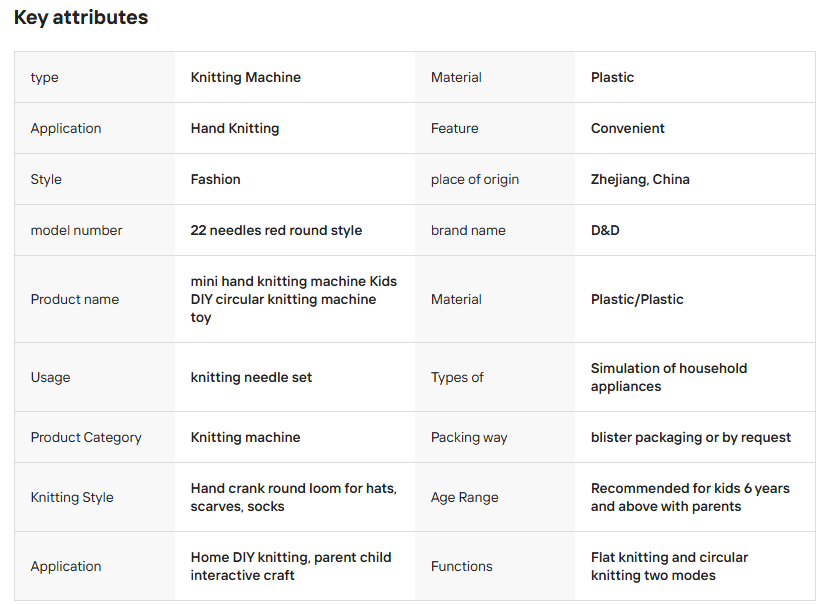The image size is (818, 604).
Task: Select the model number label cell
Action: tap(95, 230)
